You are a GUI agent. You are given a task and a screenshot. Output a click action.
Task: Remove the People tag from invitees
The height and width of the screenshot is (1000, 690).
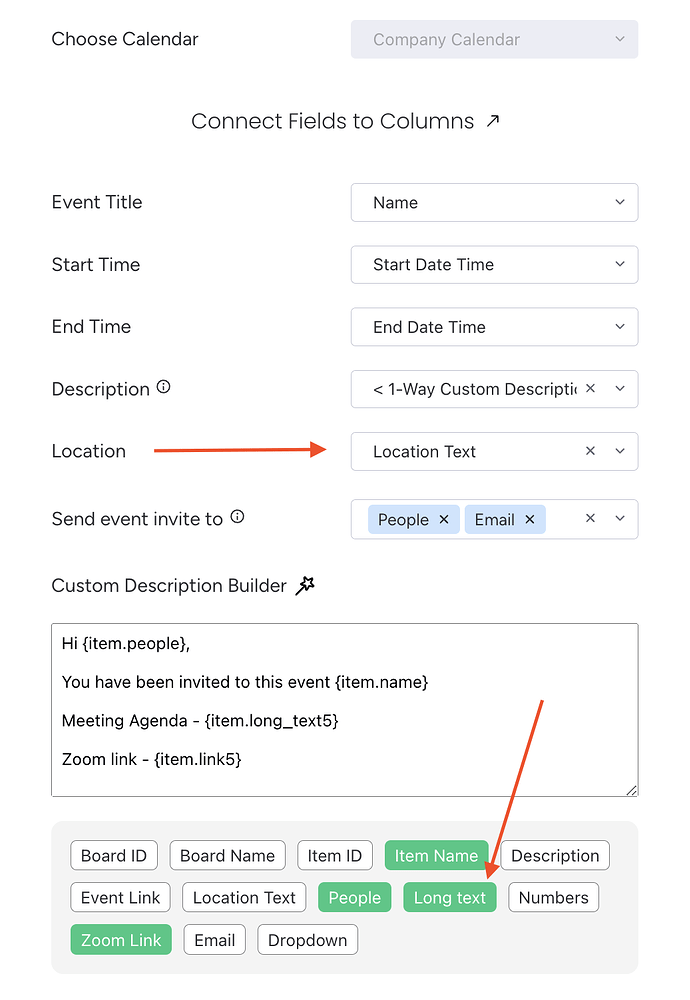pos(444,519)
